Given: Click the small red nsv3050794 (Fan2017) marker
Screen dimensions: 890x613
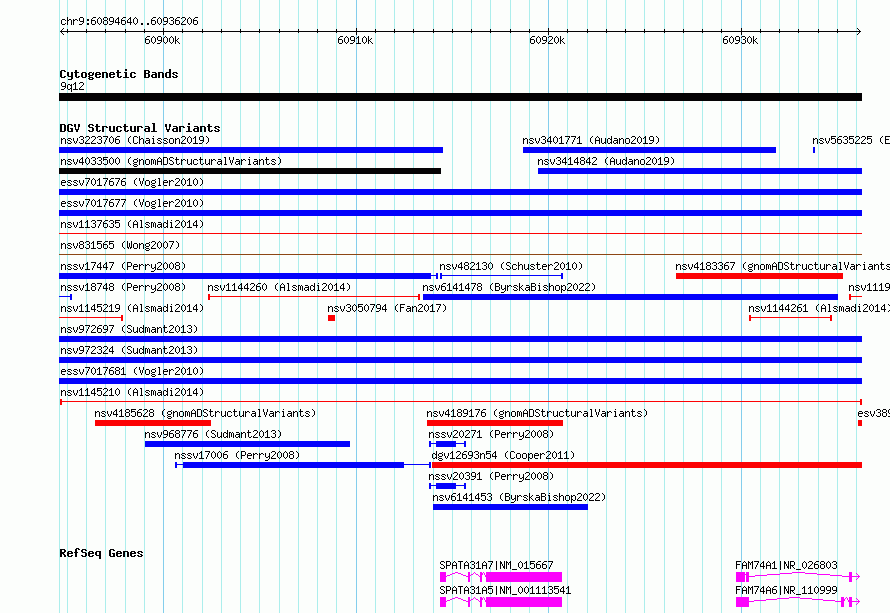Looking at the screenshot, I should 331,318.
